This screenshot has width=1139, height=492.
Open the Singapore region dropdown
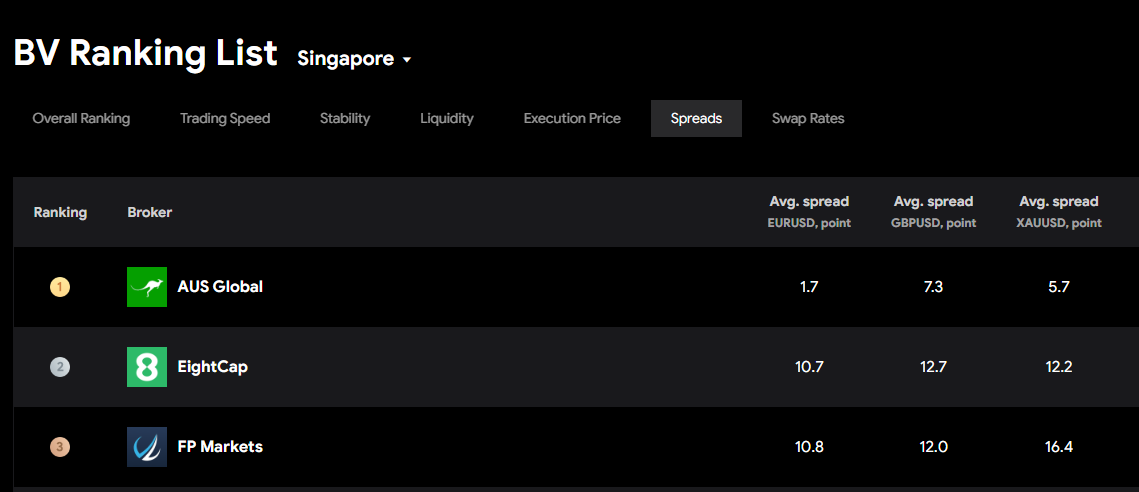pyautogui.click(x=355, y=59)
